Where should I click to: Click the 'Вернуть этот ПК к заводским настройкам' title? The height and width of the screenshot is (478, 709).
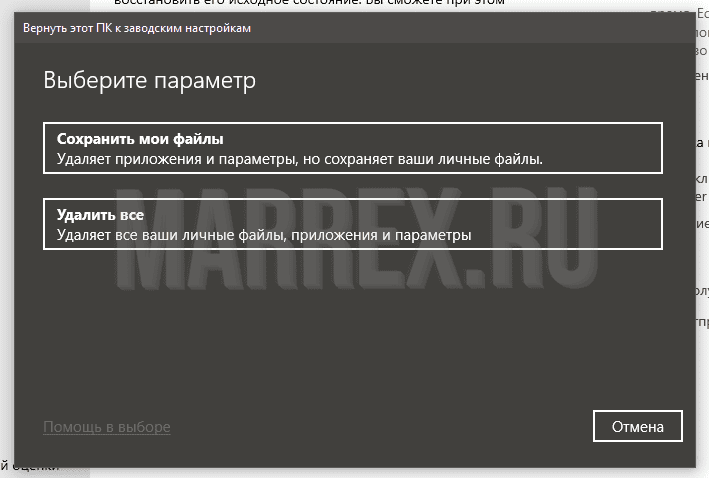tap(137, 28)
